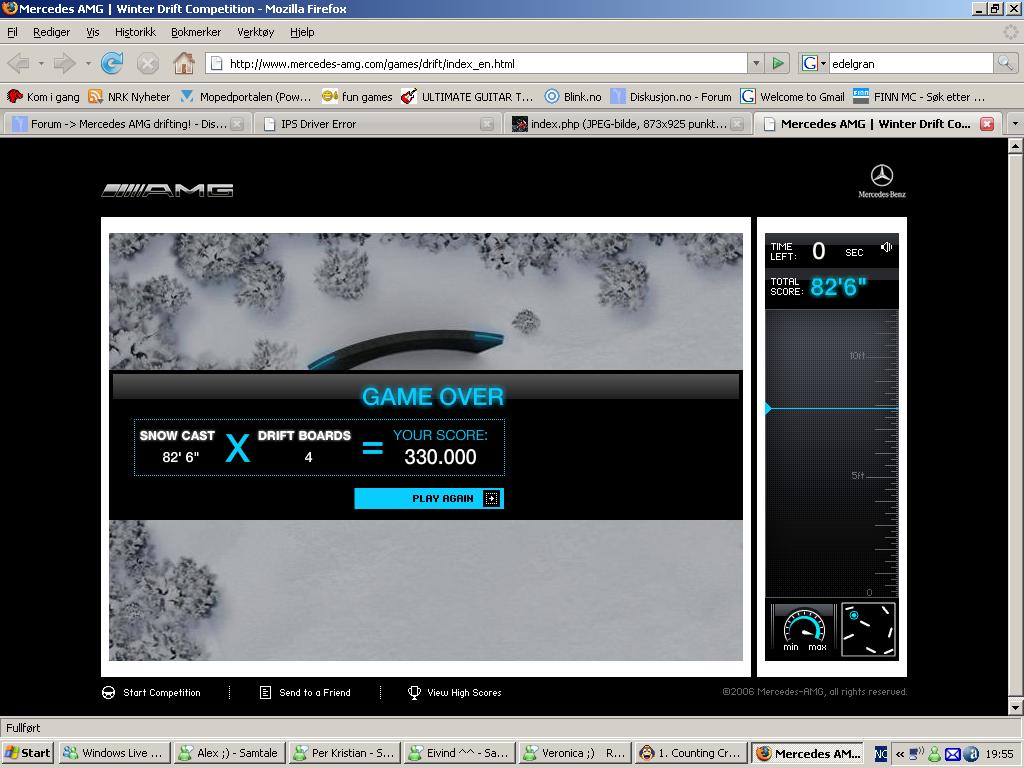Expand the address bar URL history dropdown

756,63
